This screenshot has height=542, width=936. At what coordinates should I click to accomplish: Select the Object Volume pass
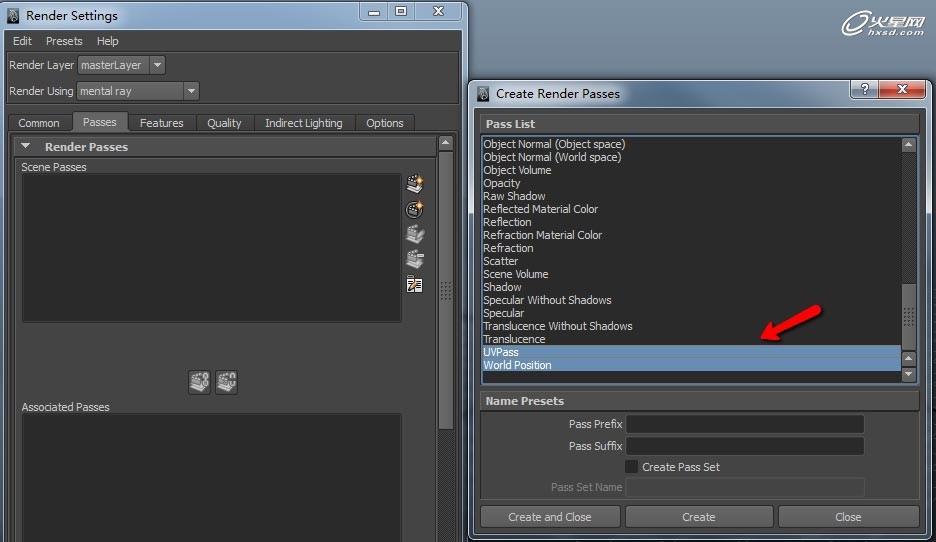(x=691, y=170)
